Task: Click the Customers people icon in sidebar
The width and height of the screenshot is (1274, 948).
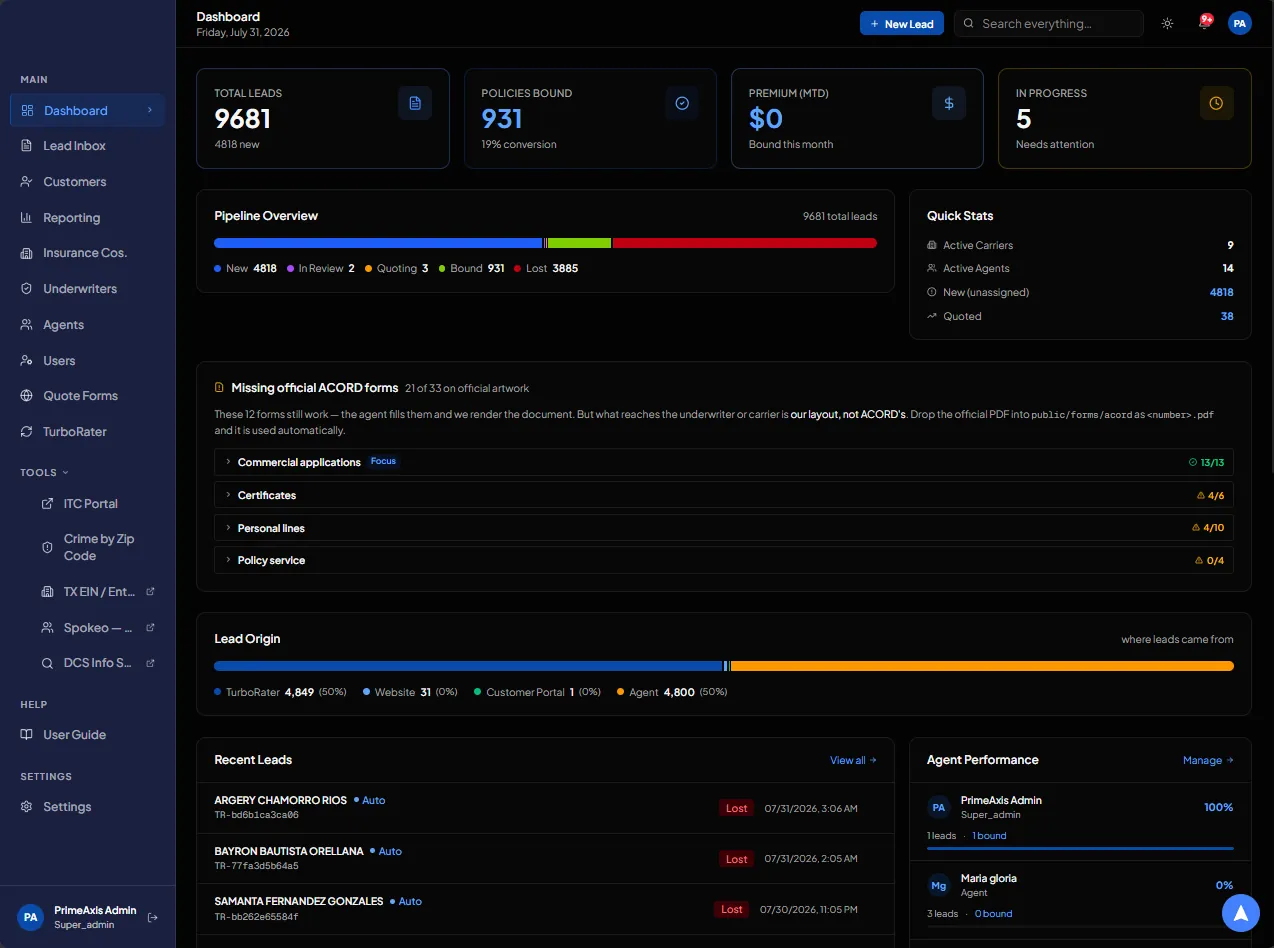Action: [27, 182]
